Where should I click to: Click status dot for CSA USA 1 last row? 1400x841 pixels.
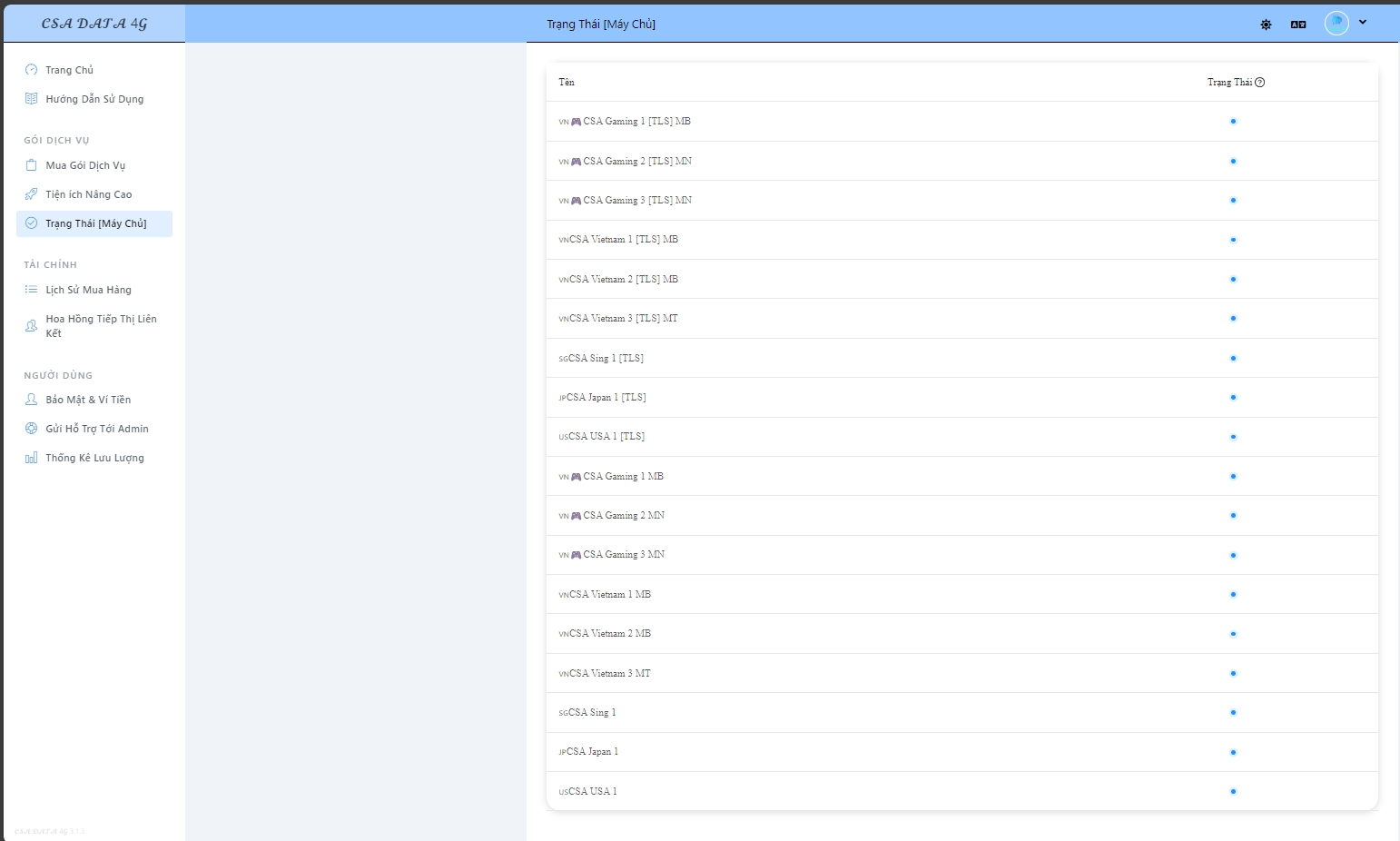(x=1233, y=792)
